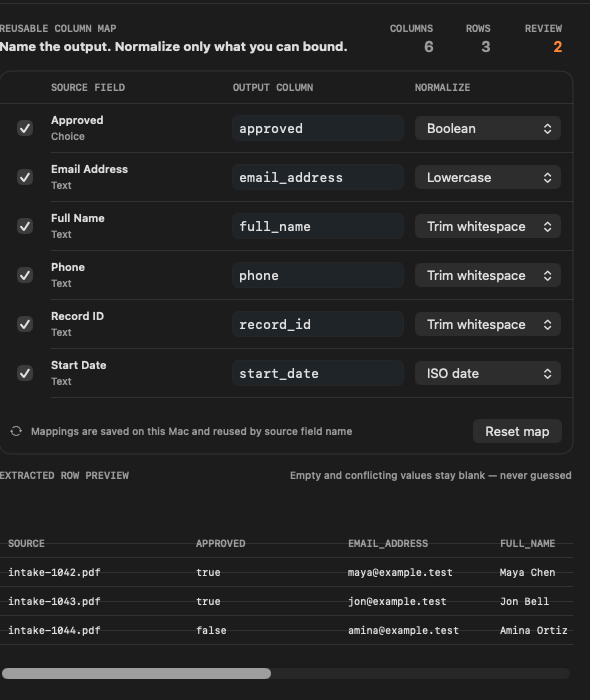Click the SOURCE FIELD header
Screen dimensions: 590x700
[88, 88]
